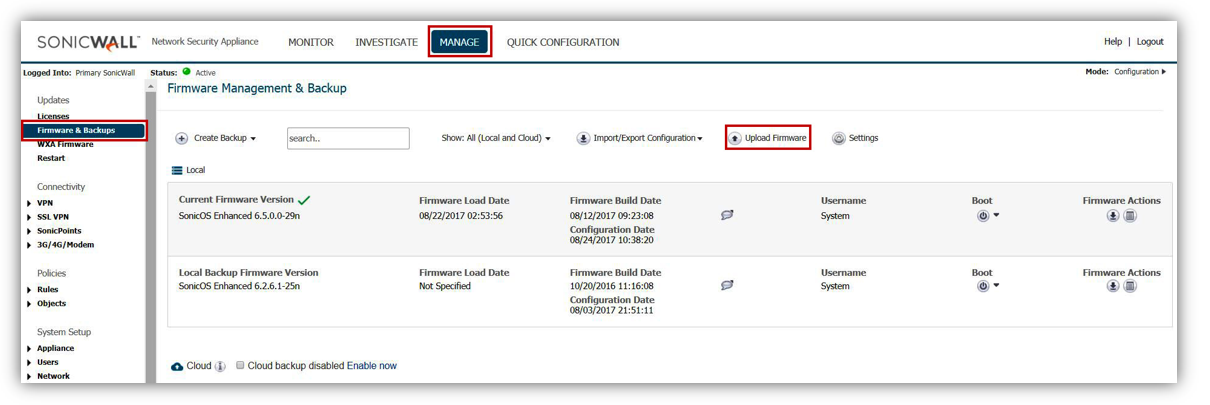Click the firmware search input field
This screenshot has width=1210, height=405.
[348, 139]
